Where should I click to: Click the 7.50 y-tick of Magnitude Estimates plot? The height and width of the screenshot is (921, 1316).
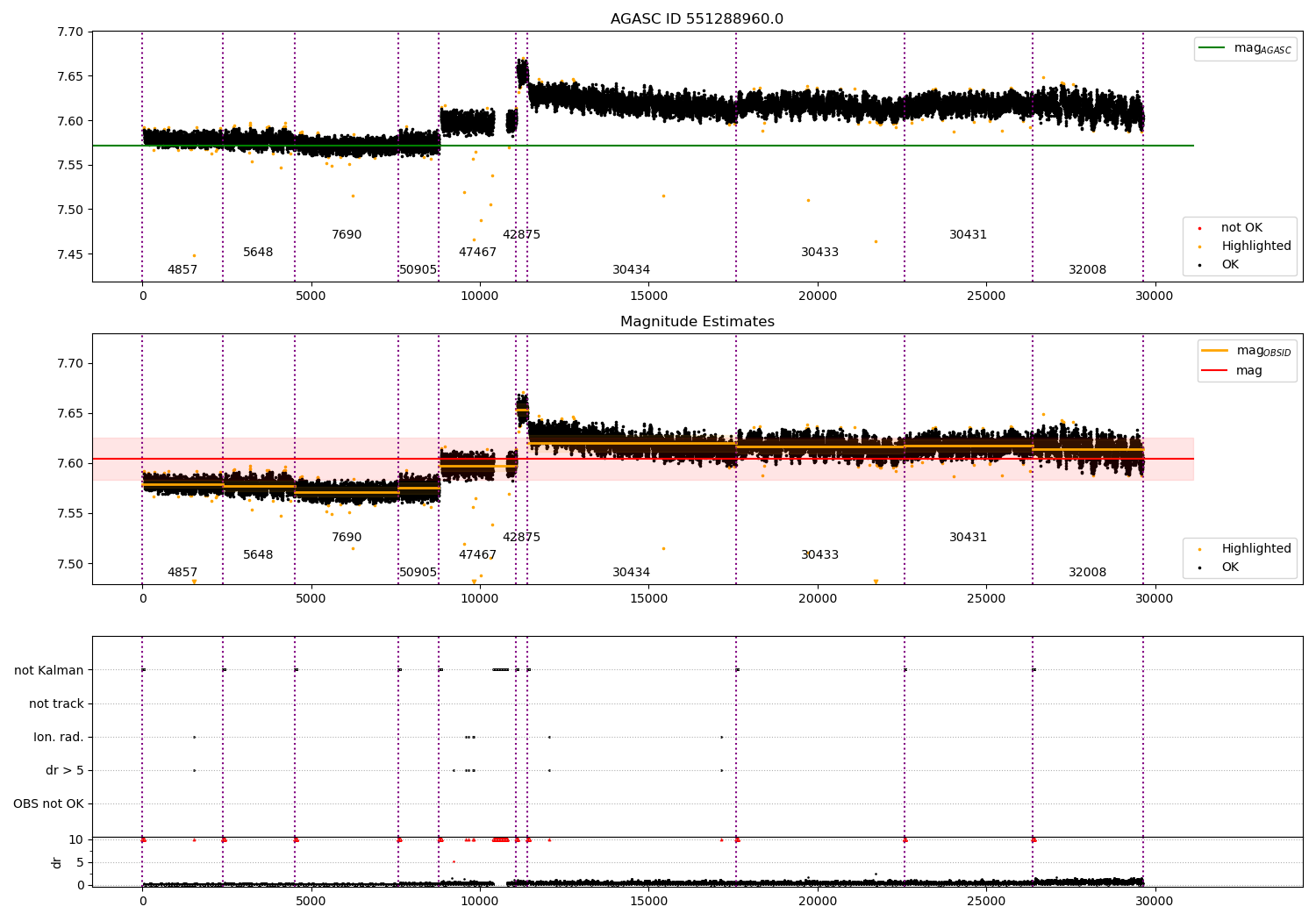click(x=70, y=564)
